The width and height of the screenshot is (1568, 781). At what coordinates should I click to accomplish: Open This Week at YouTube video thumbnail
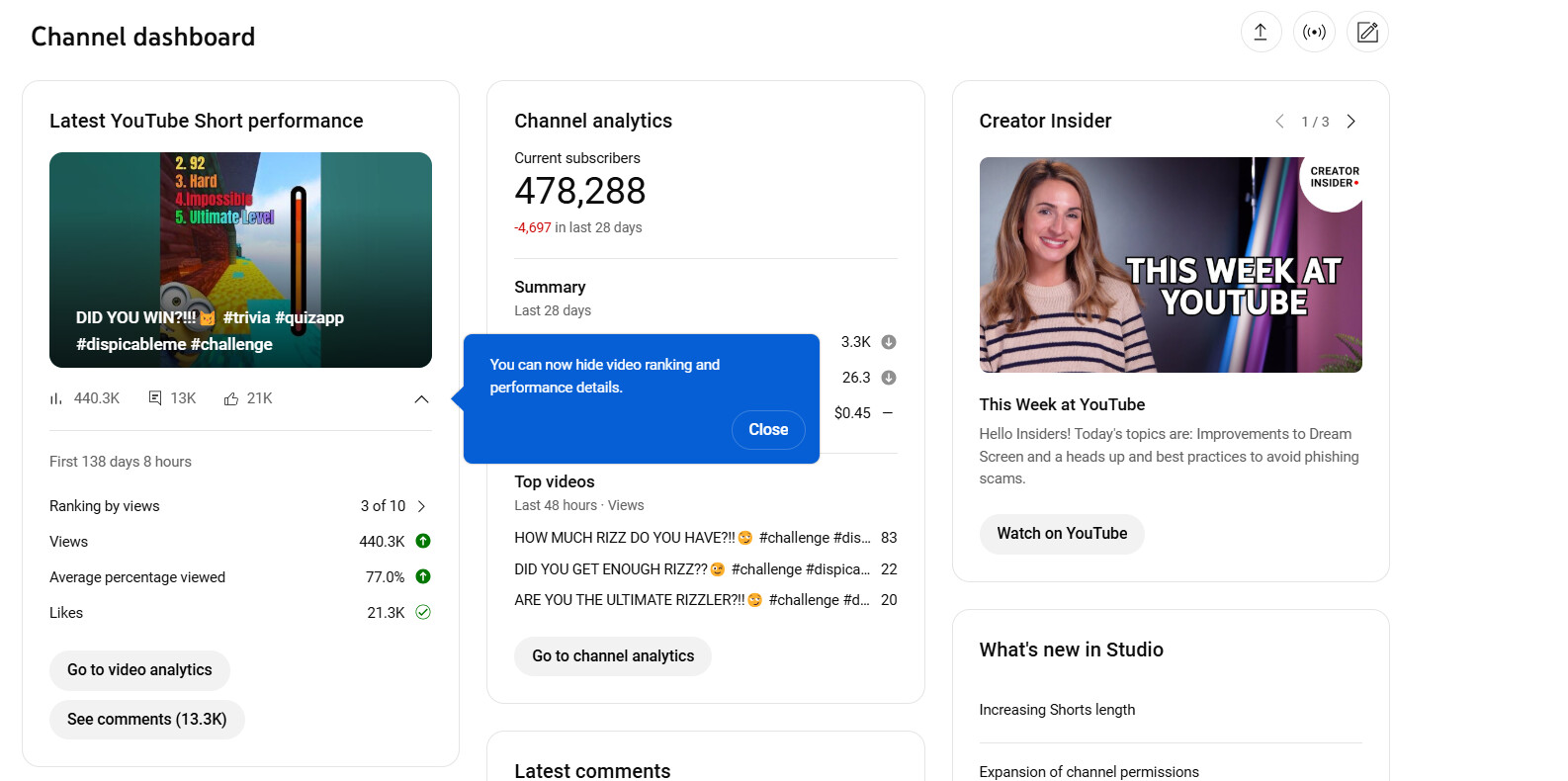click(x=1171, y=265)
